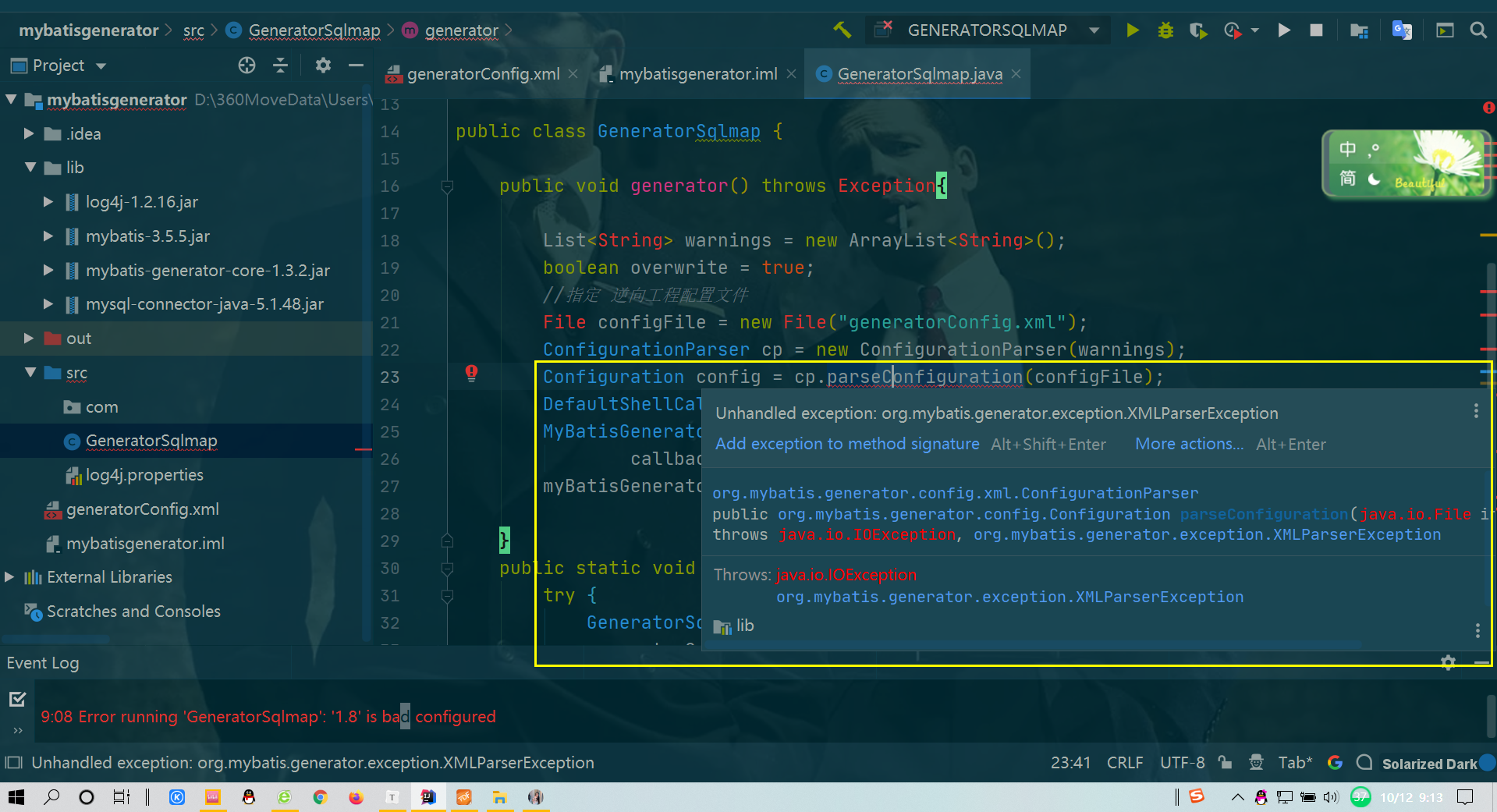Click More actions... link in popup
1497x812 pixels.
[x=1190, y=443]
